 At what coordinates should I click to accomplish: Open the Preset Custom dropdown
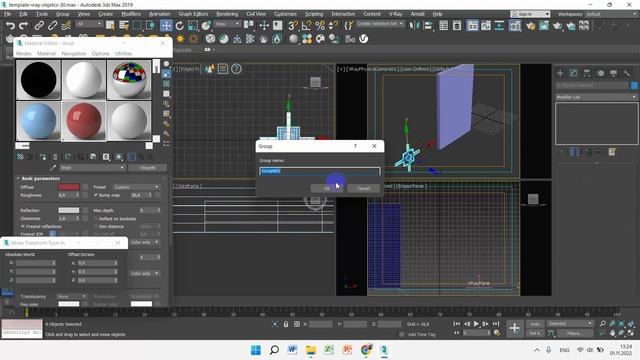[x=136, y=187]
